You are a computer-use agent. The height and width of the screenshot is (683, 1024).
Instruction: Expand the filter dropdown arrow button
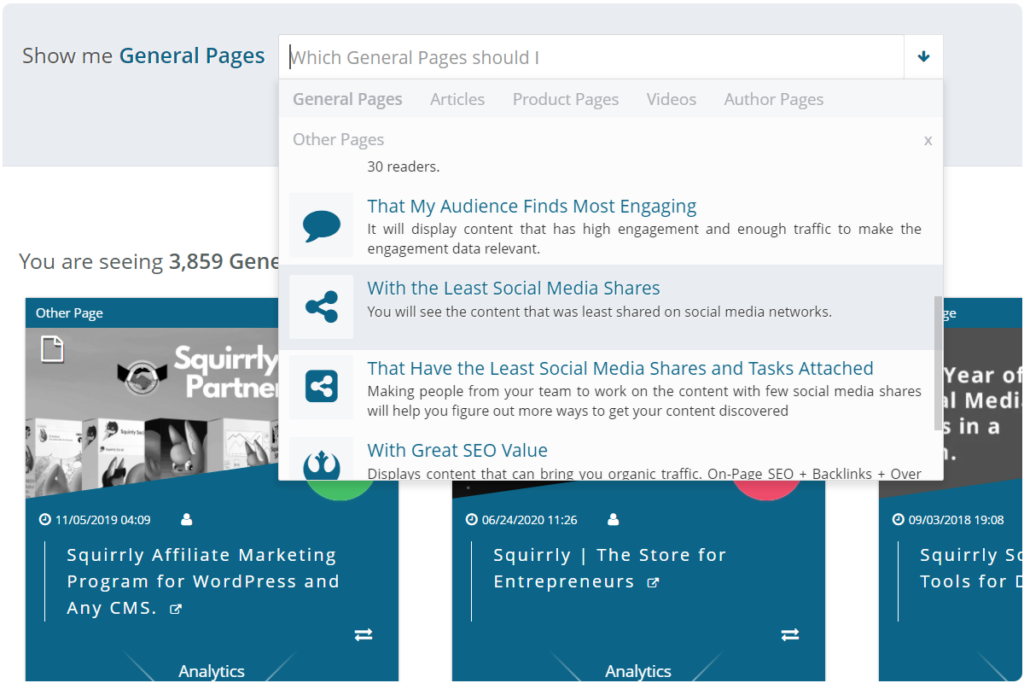click(923, 57)
